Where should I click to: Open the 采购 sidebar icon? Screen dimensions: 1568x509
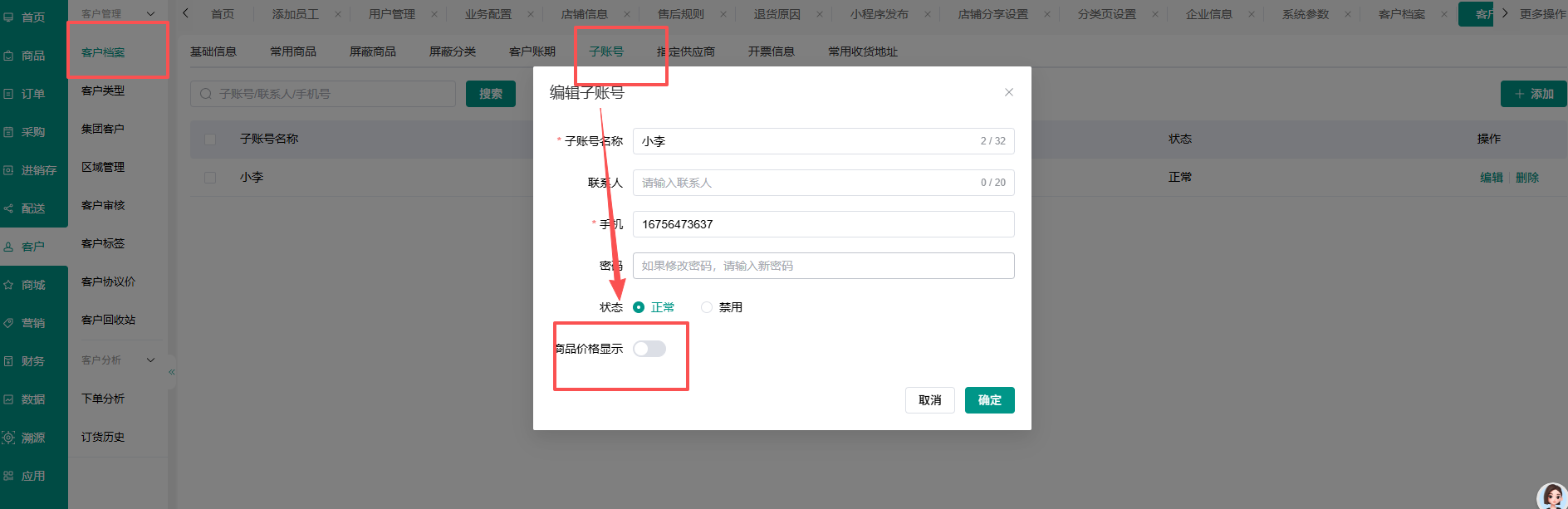(8, 132)
